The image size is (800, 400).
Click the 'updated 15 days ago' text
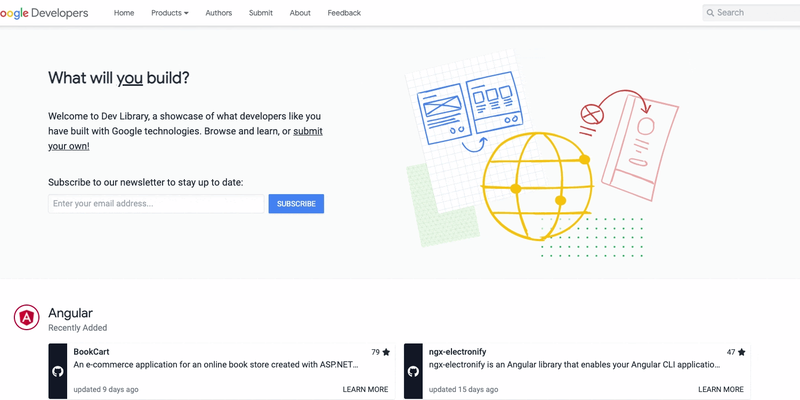463,389
